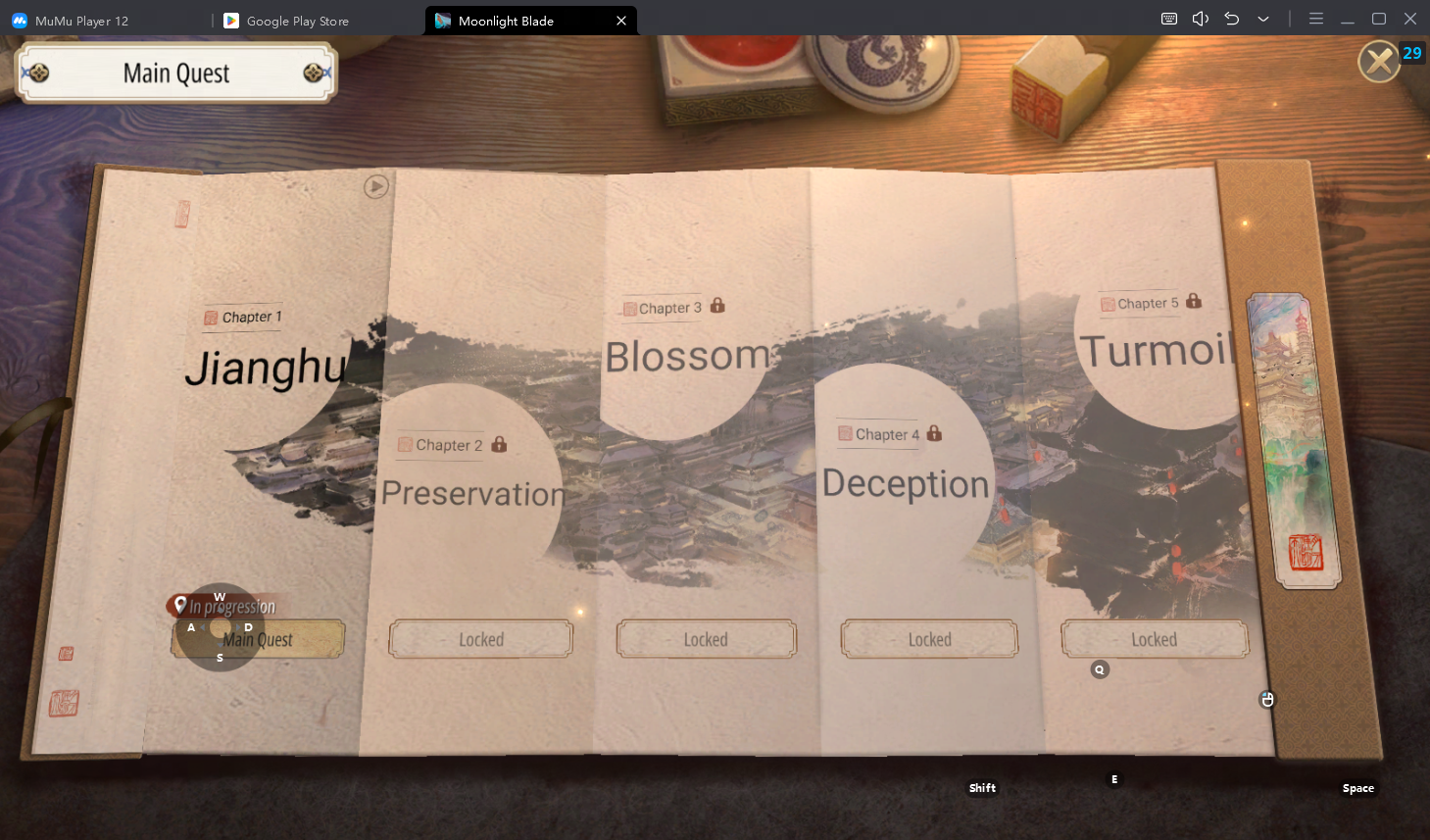
Task: Click the Locked button under Turmoil
Action: [1154, 639]
